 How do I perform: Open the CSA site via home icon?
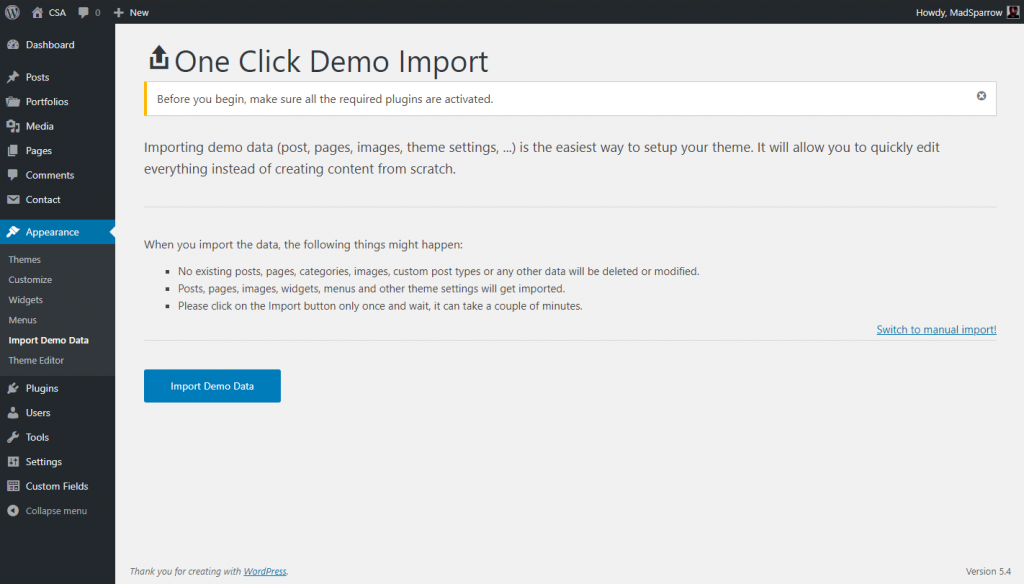(x=38, y=12)
